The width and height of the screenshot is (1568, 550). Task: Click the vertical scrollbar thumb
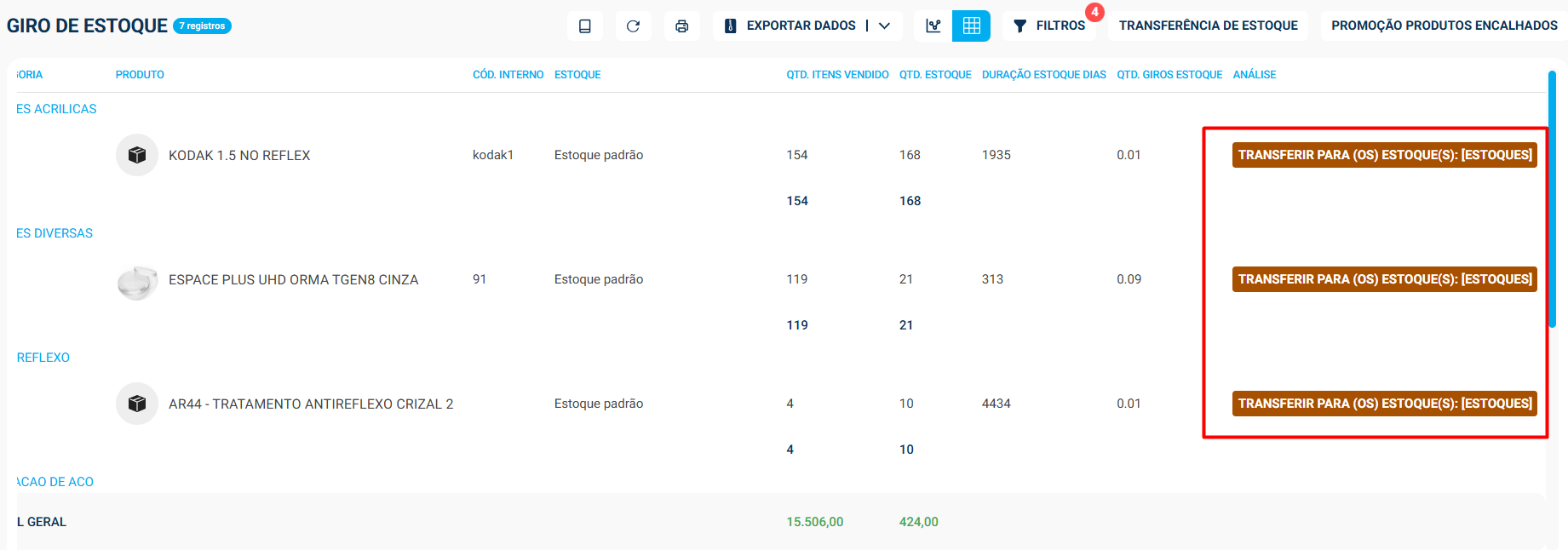pos(1552,198)
